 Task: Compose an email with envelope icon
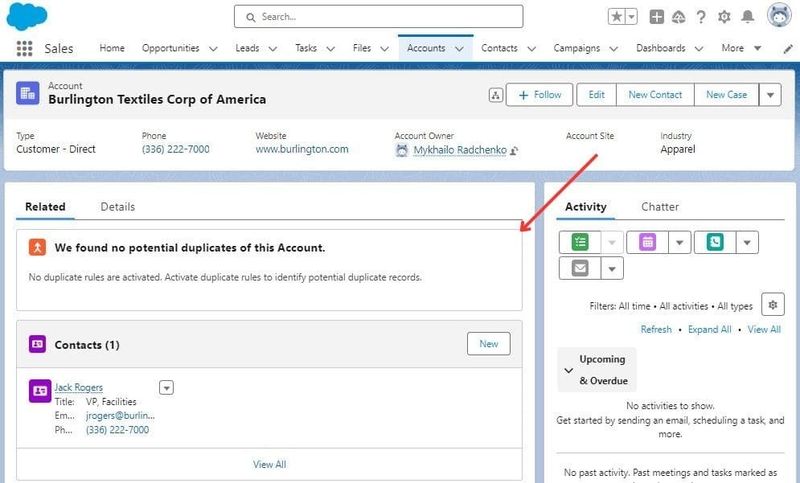pyautogui.click(x=580, y=268)
